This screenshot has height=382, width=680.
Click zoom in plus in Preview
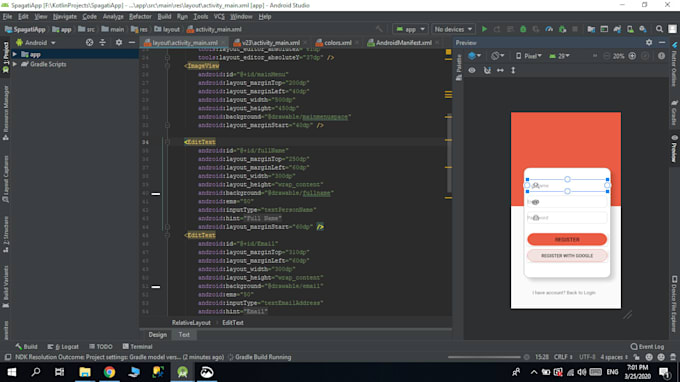click(632, 56)
